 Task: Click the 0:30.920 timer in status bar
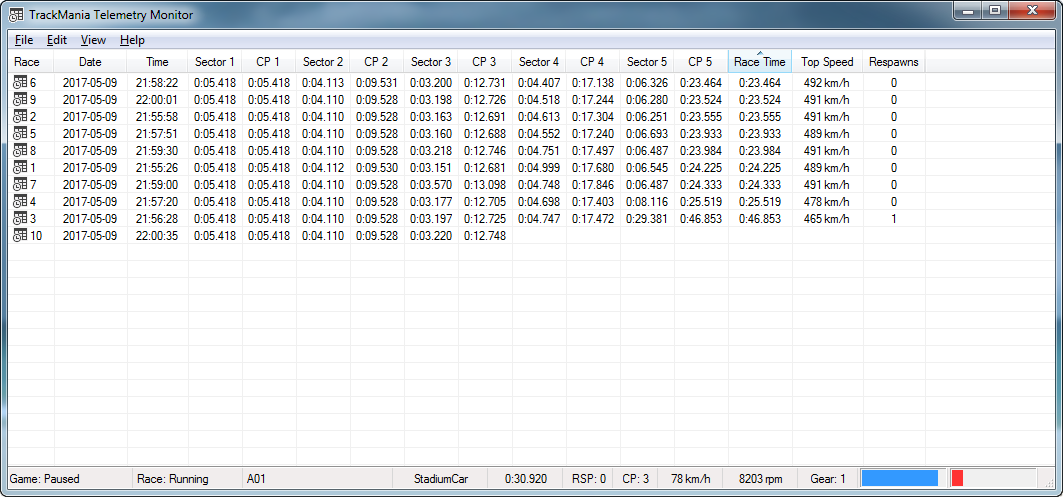click(526, 479)
